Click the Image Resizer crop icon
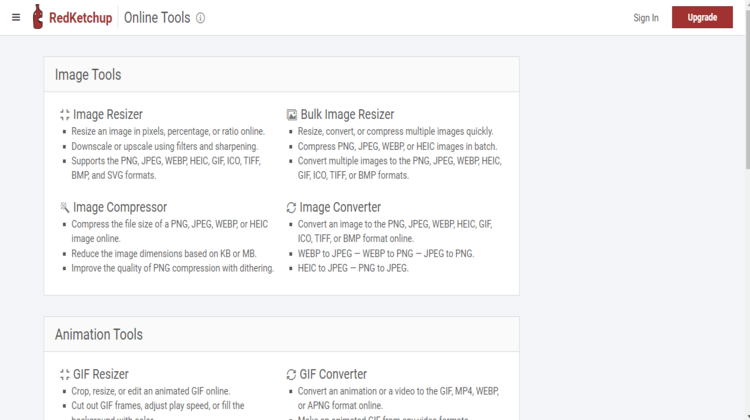Screen dimensions: 750x420 (65, 115)
